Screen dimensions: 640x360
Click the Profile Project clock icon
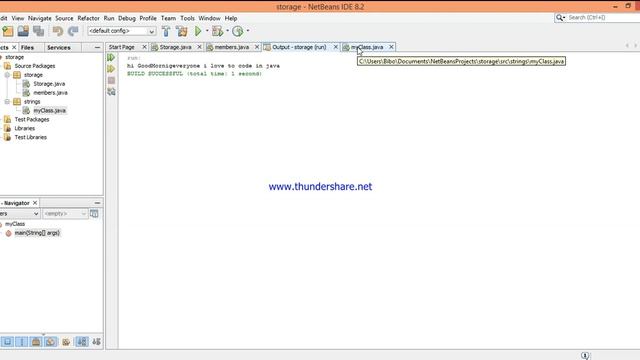pyautogui.click(x=238, y=31)
